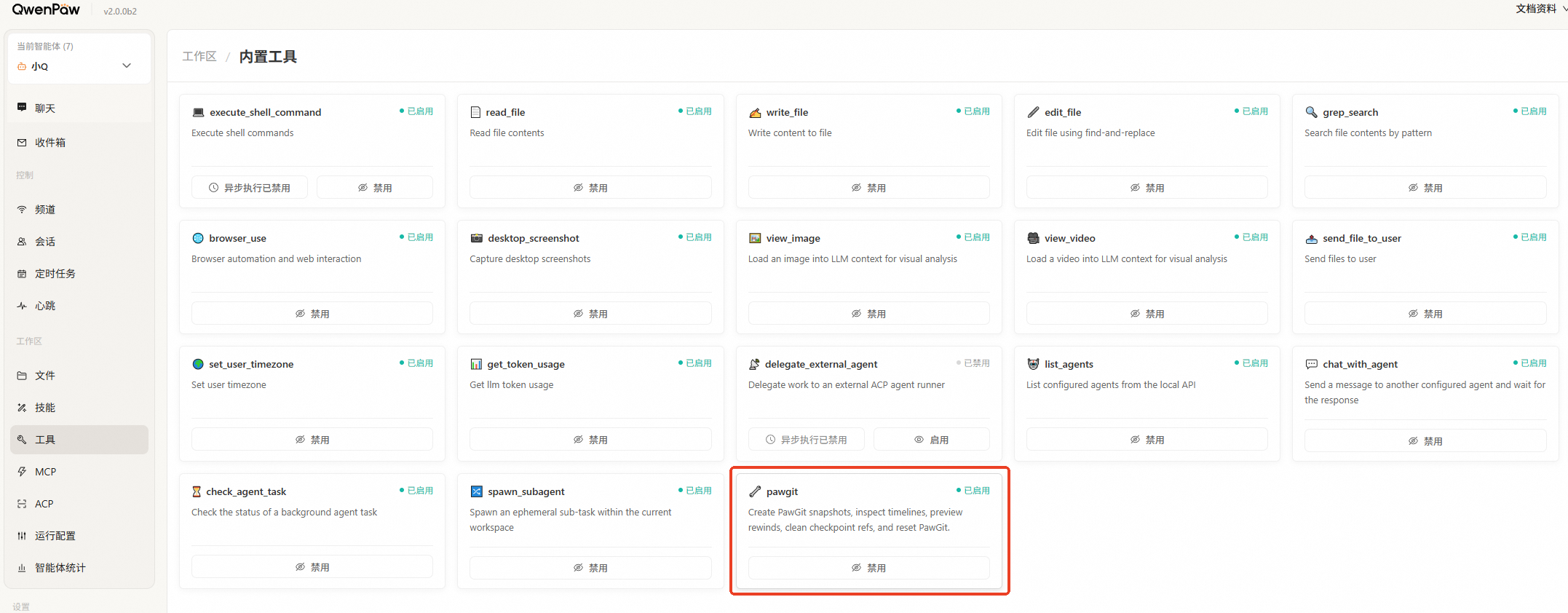
Task: Click the spawn_subagent blue icon
Action: (x=476, y=491)
